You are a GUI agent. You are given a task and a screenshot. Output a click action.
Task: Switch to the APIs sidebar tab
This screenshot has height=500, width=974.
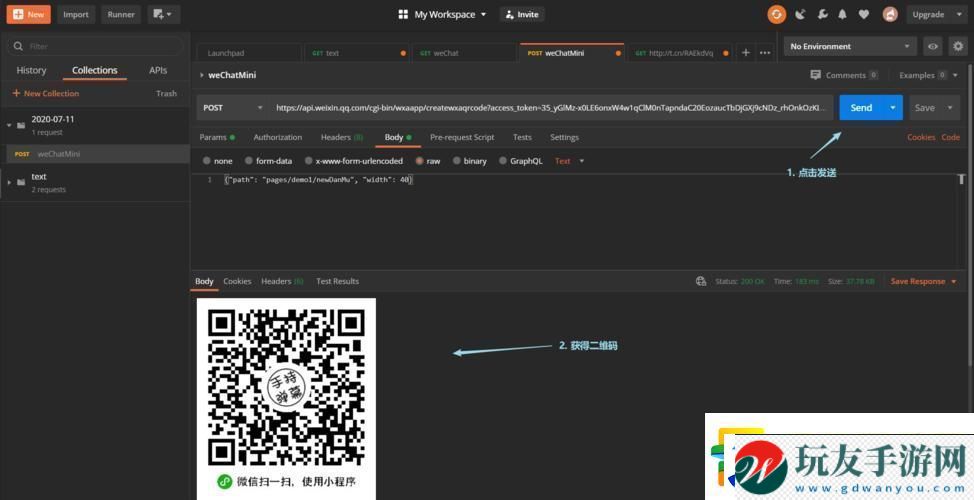pos(158,70)
